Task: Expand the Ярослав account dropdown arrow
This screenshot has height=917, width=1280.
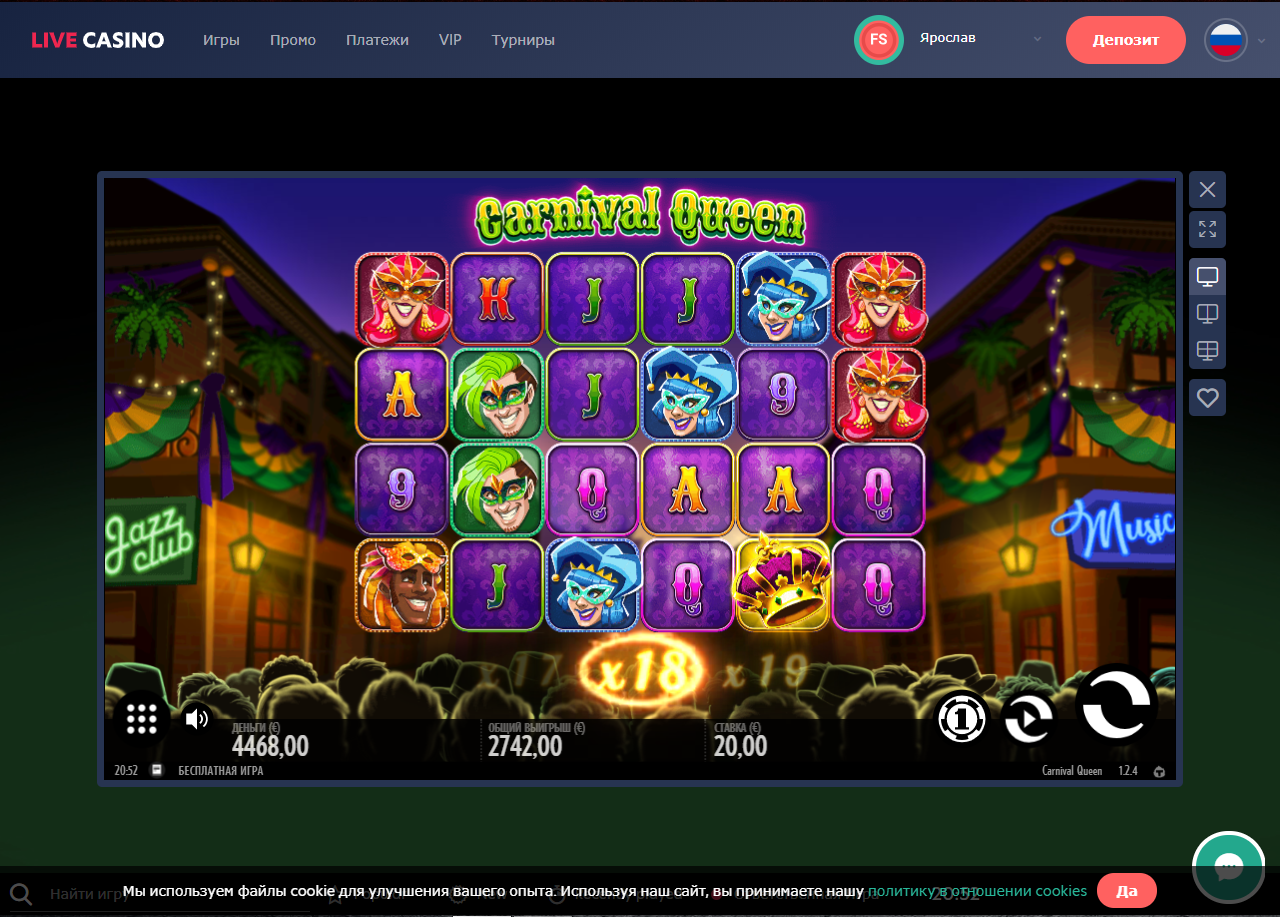Action: (x=1037, y=39)
